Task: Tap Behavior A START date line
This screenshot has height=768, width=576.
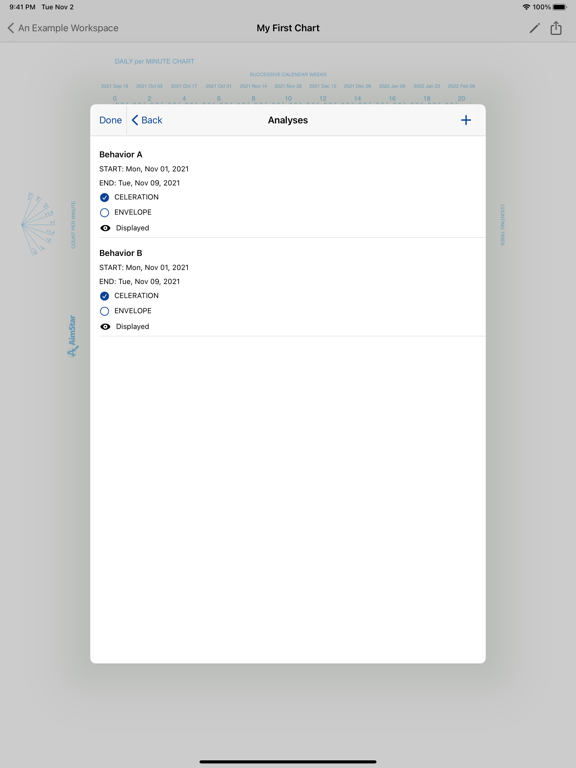Action: click(x=144, y=168)
